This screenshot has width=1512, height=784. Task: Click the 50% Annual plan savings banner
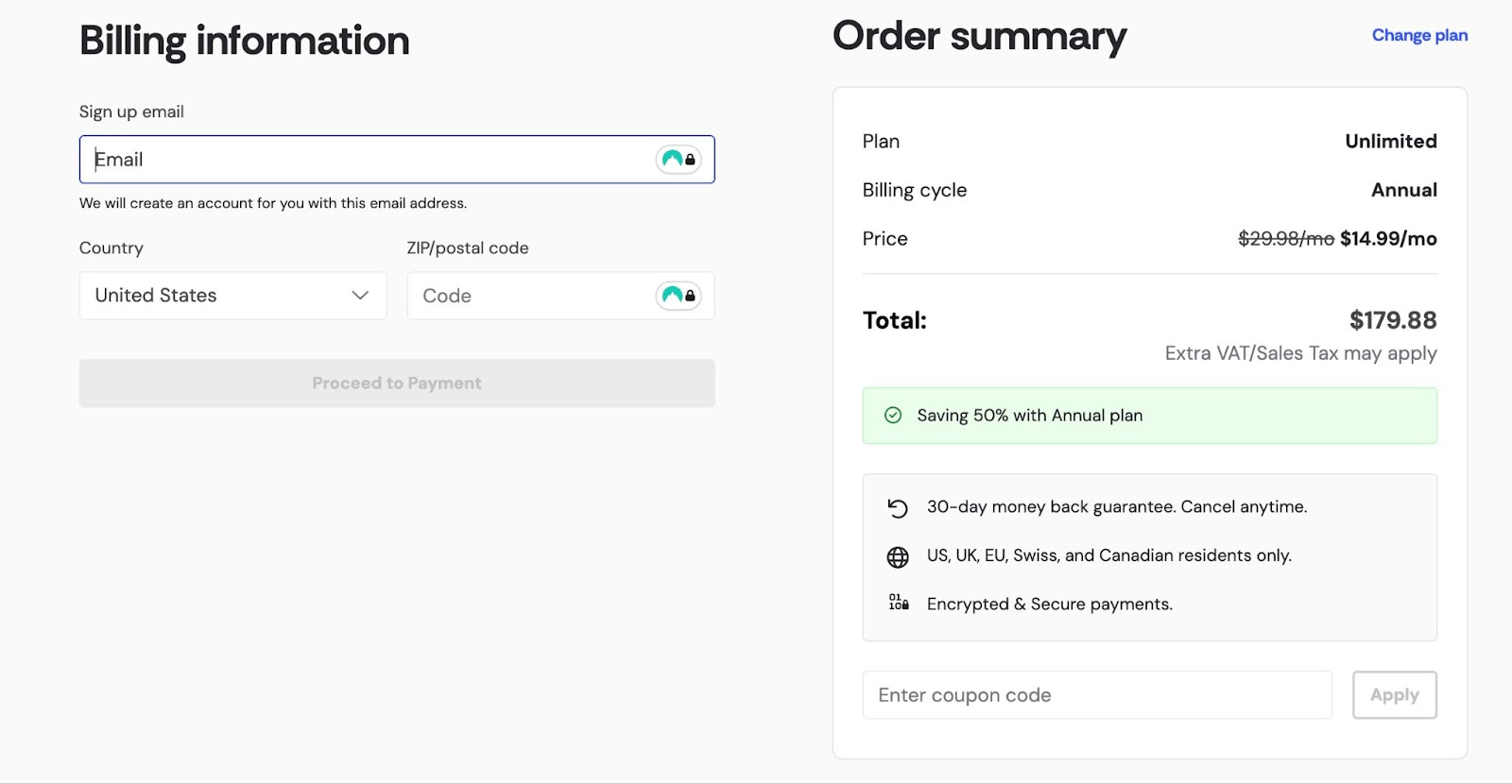click(1148, 415)
